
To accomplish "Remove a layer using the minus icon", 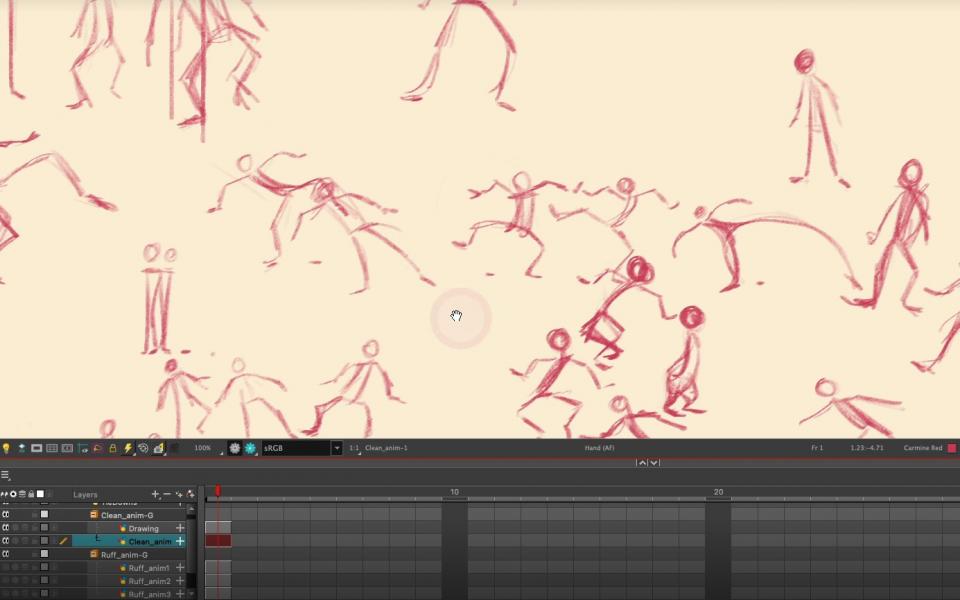I will tap(165, 495).
